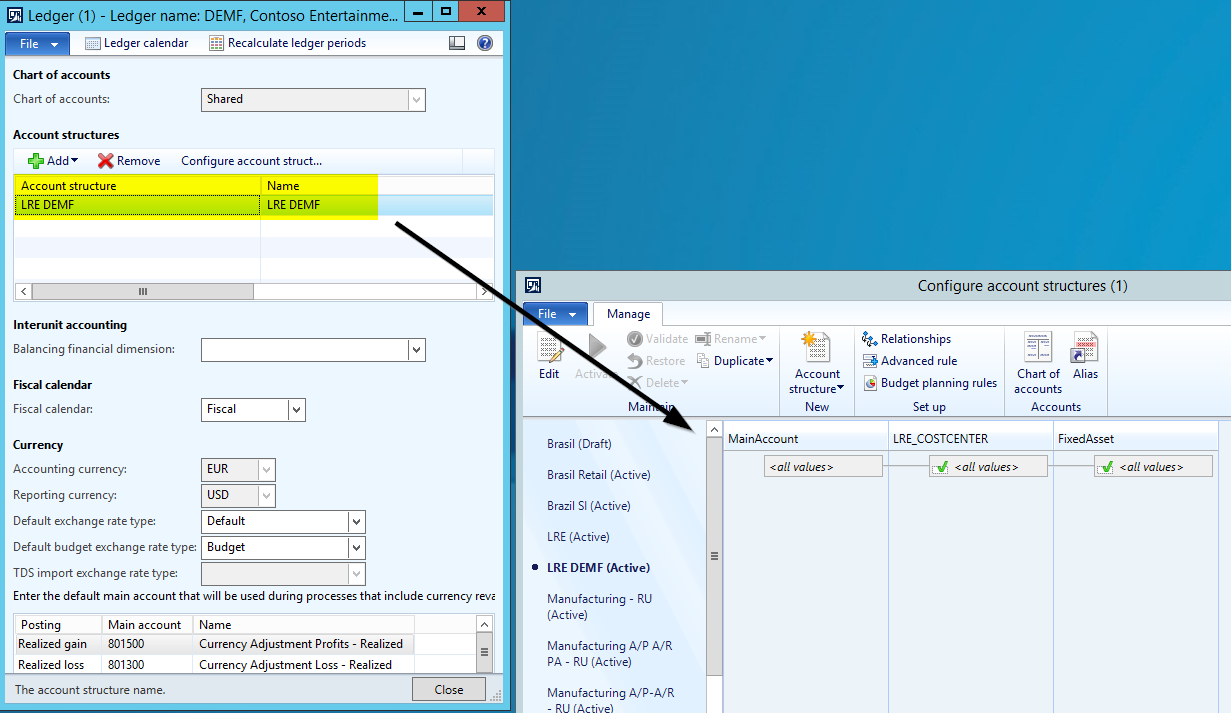The width and height of the screenshot is (1231, 713).
Task: Open the help question mark icon
Action: [x=485, y=43]
